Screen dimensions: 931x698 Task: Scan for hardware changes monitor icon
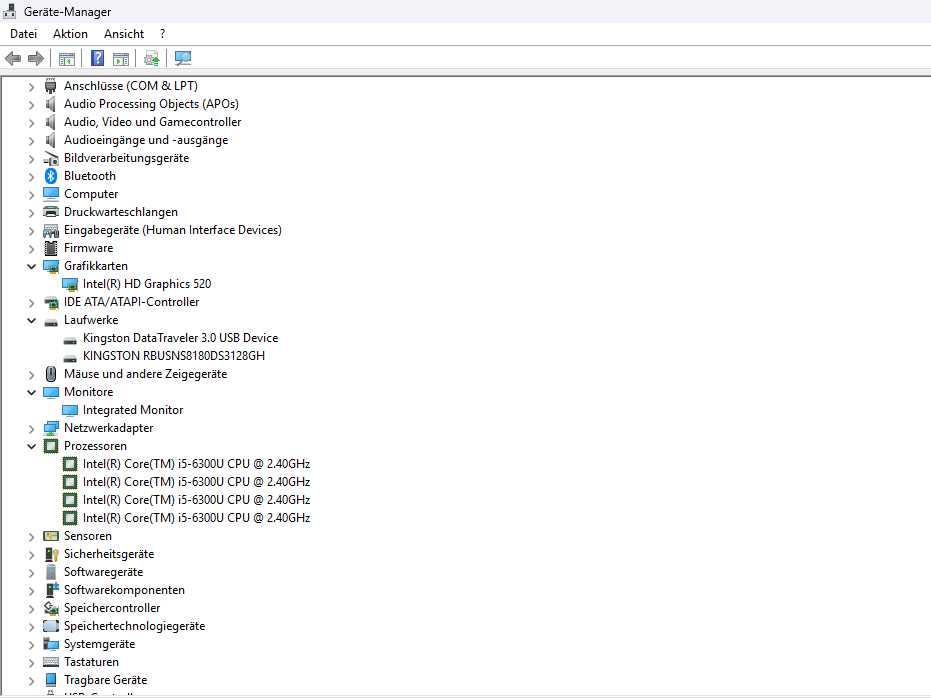(x=182, y=58)
